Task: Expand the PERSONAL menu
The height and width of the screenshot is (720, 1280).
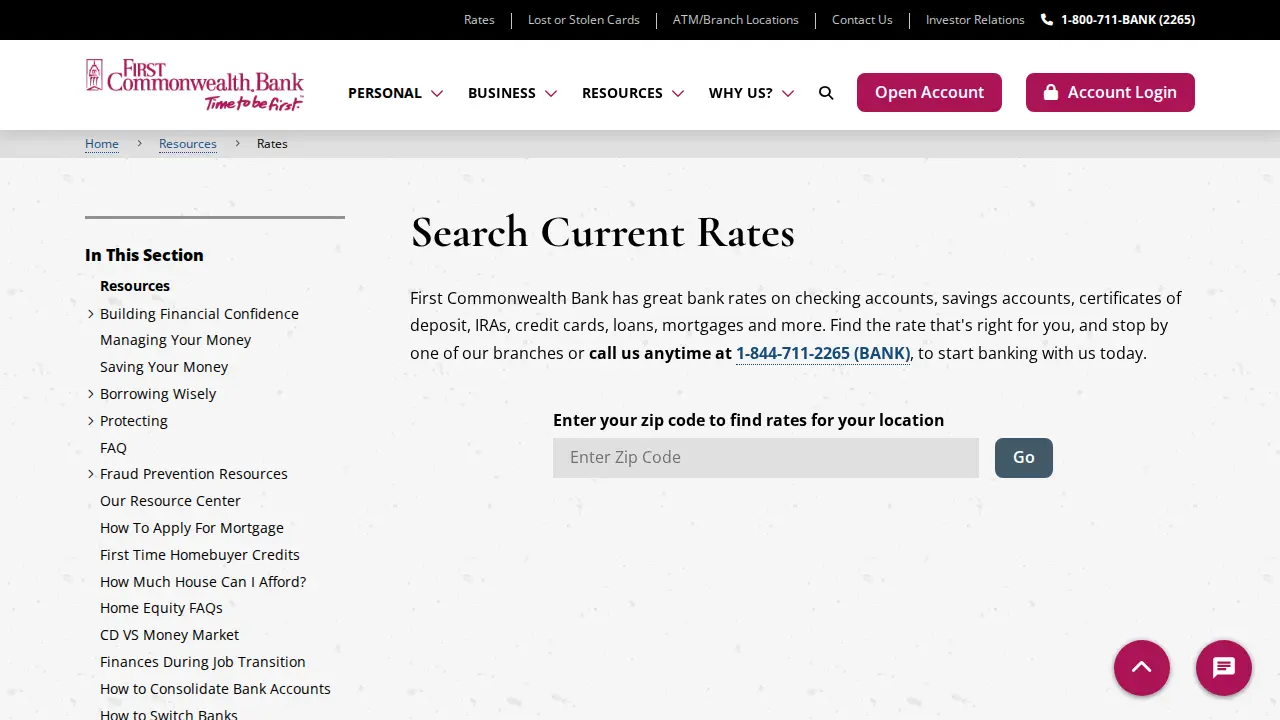Action: (x=395, y=93)
